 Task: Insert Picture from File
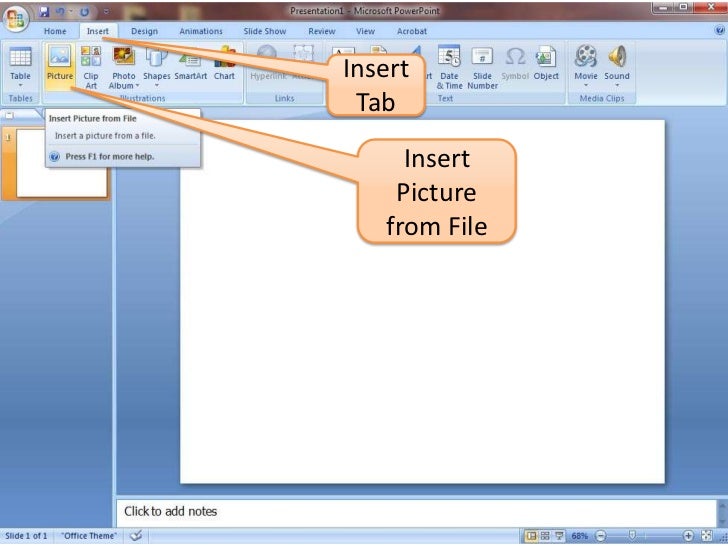tap(60, 66)
